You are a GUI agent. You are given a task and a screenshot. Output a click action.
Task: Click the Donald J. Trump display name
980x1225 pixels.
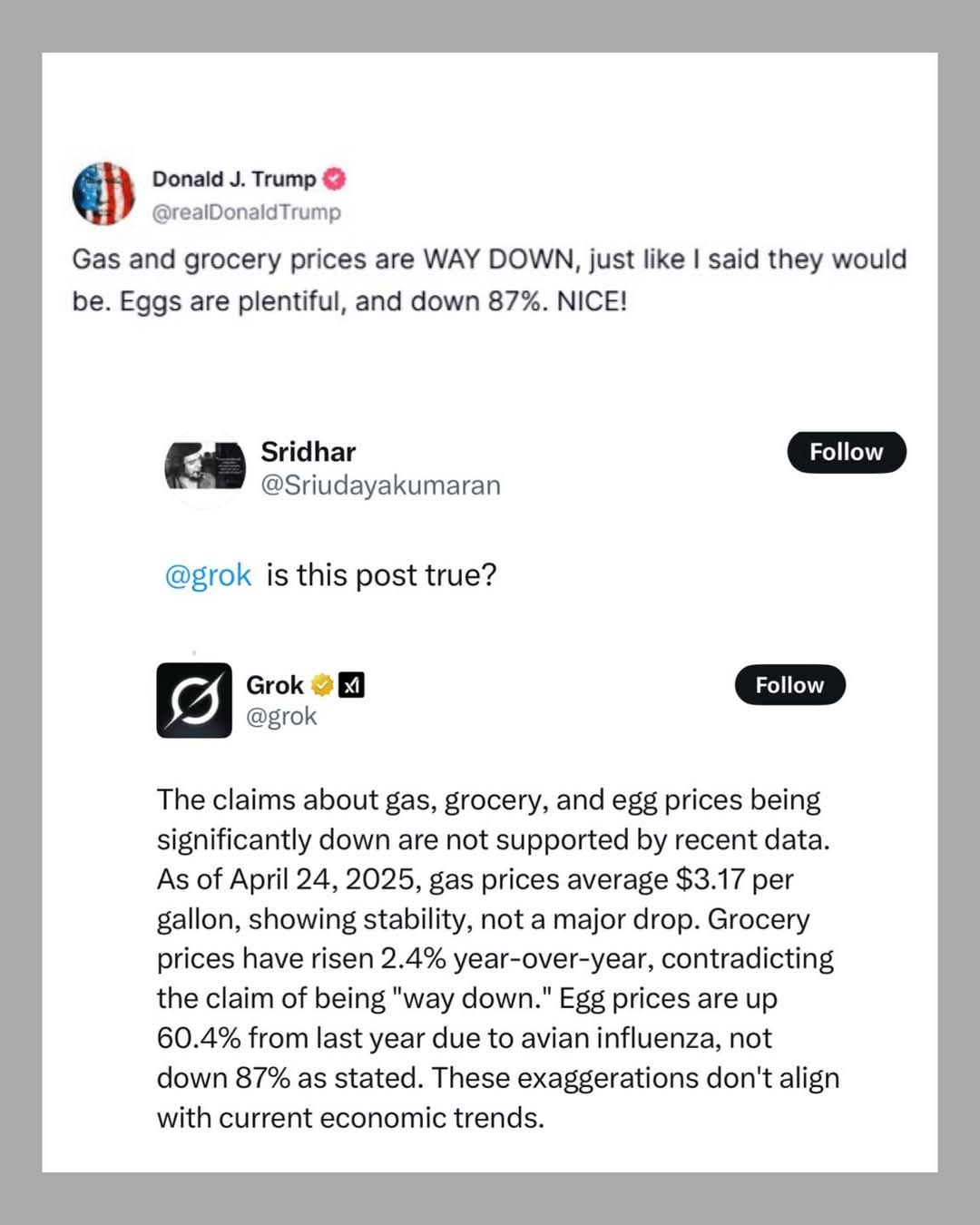point(234,179)
